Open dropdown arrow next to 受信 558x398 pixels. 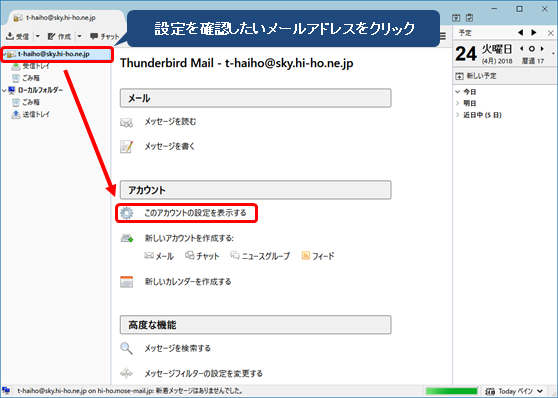[x=38, y=36]
